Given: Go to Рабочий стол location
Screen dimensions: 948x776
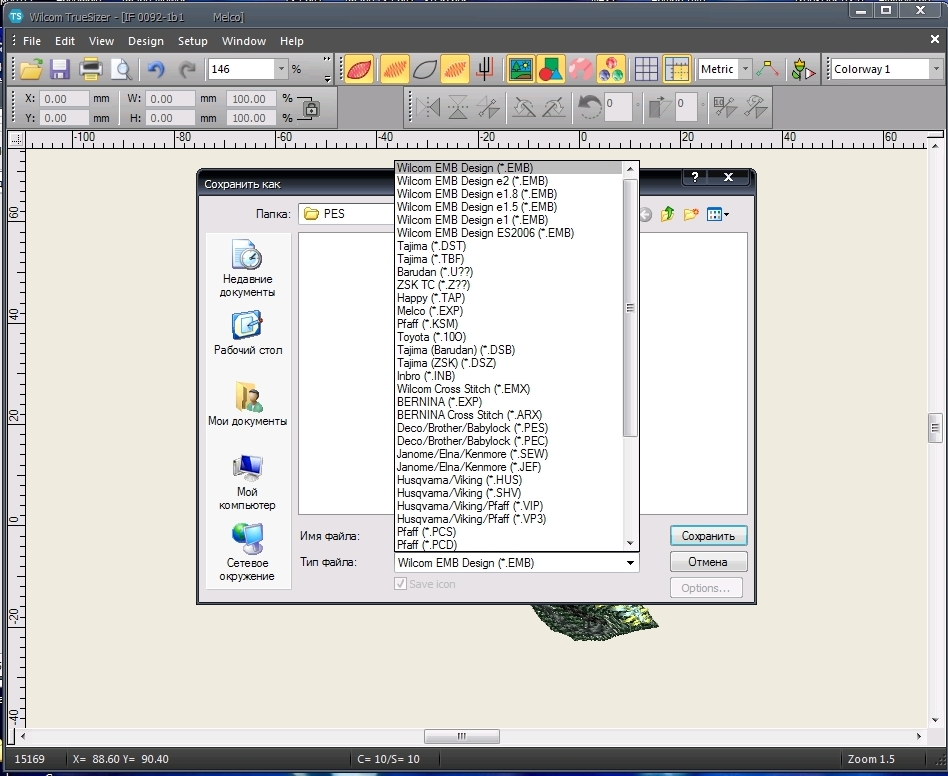Looking at the screenshot, I should tap(247, 334).
